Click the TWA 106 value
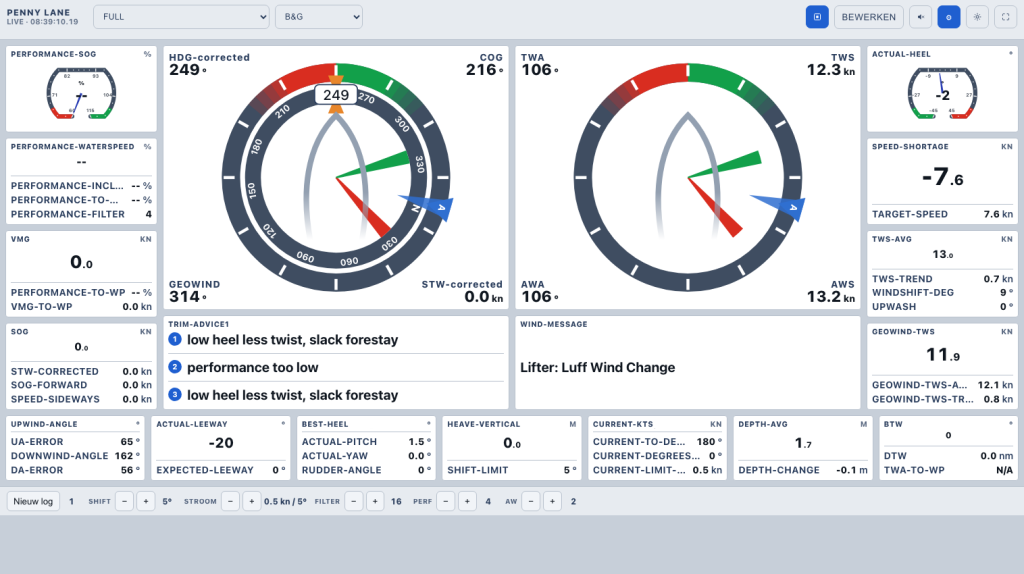The width and height of the screenshot is (1024, 574). point(539,69)
